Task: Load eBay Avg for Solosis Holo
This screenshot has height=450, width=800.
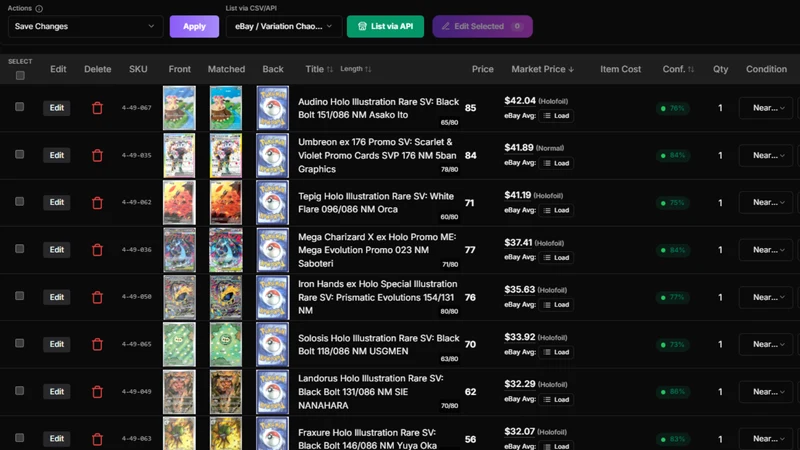Action: pos(556,352)
